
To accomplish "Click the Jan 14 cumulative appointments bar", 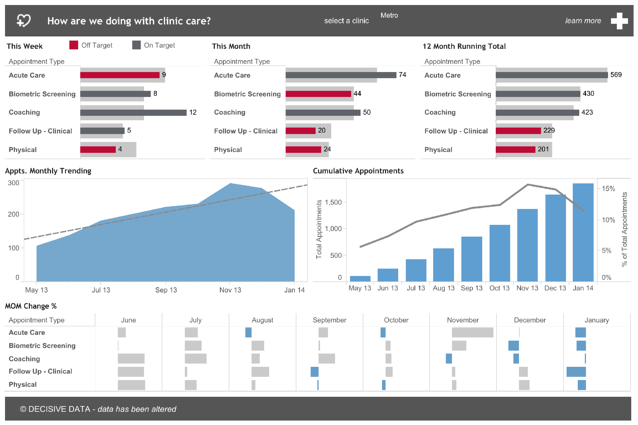I will pyautogui.click(x=582, y=232).
